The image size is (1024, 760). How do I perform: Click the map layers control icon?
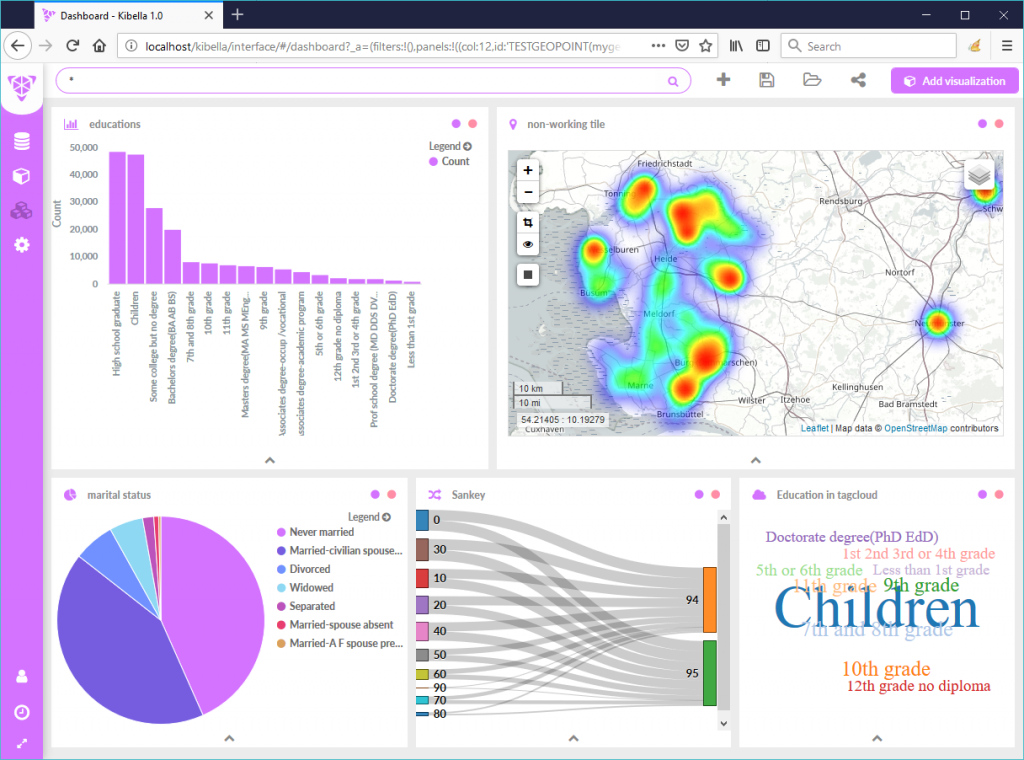pyautogui.click(x=981, y=175)
